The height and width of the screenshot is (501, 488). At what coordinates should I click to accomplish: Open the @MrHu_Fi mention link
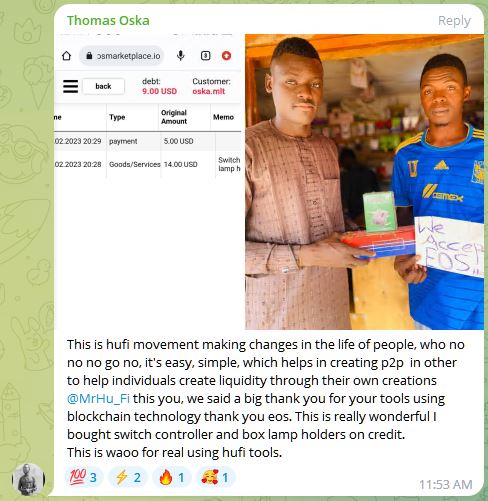click(x=98, y=399)
